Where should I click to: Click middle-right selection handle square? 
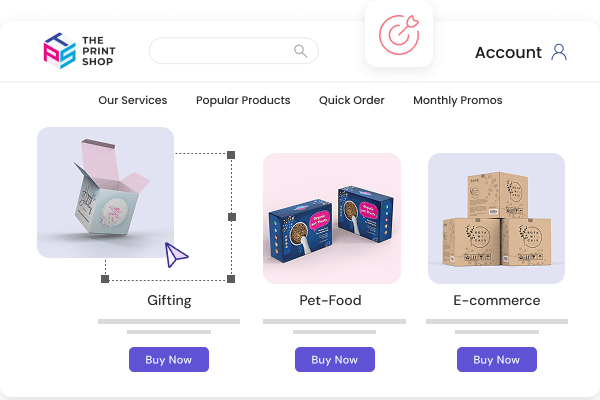click(232, 217)
